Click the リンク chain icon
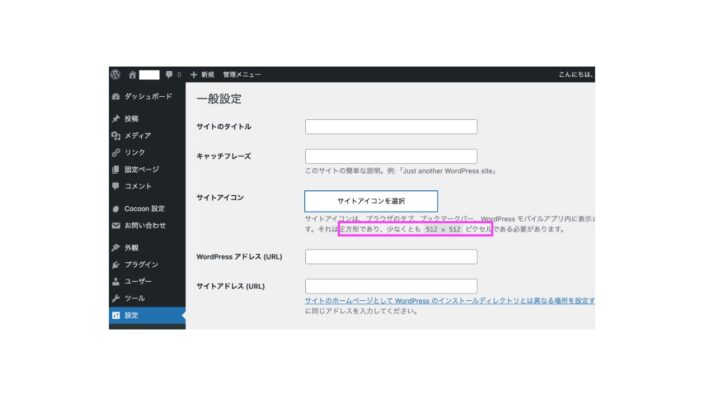The width and height of the screenshot is (704, 396). 116,153
